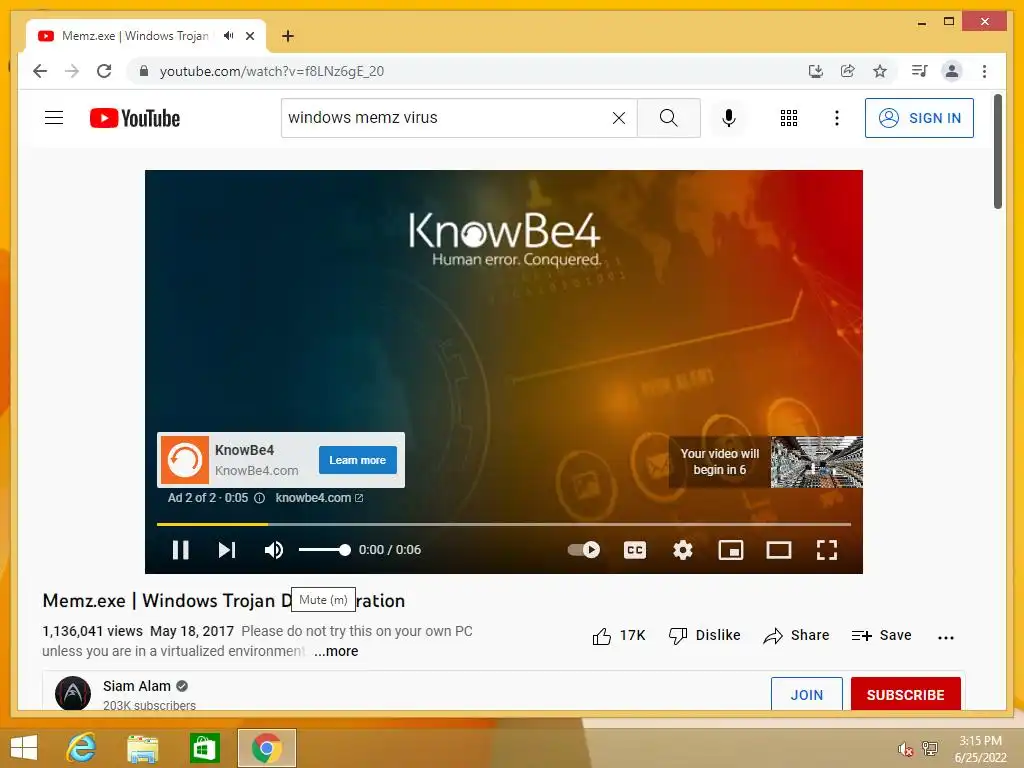Go back in browser history
1024x768 pixels.
tap(40, 71)
